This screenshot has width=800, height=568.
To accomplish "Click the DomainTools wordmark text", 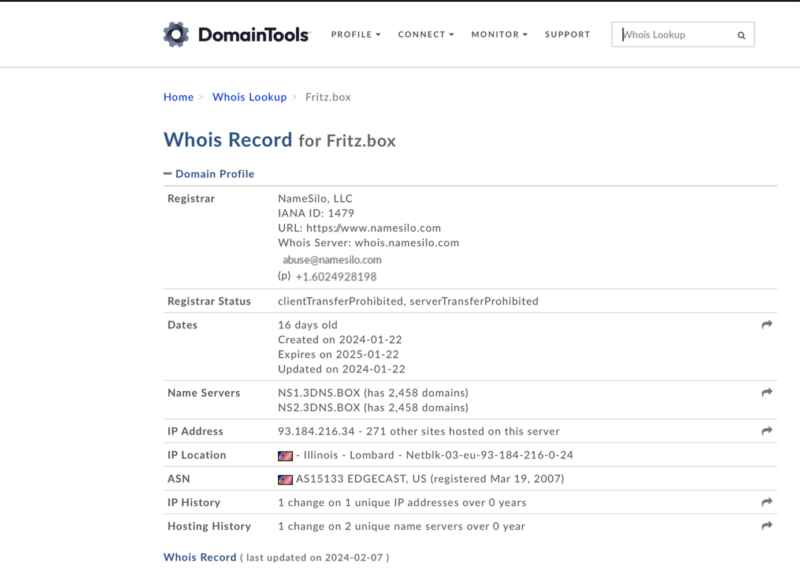I will (253, 35).
